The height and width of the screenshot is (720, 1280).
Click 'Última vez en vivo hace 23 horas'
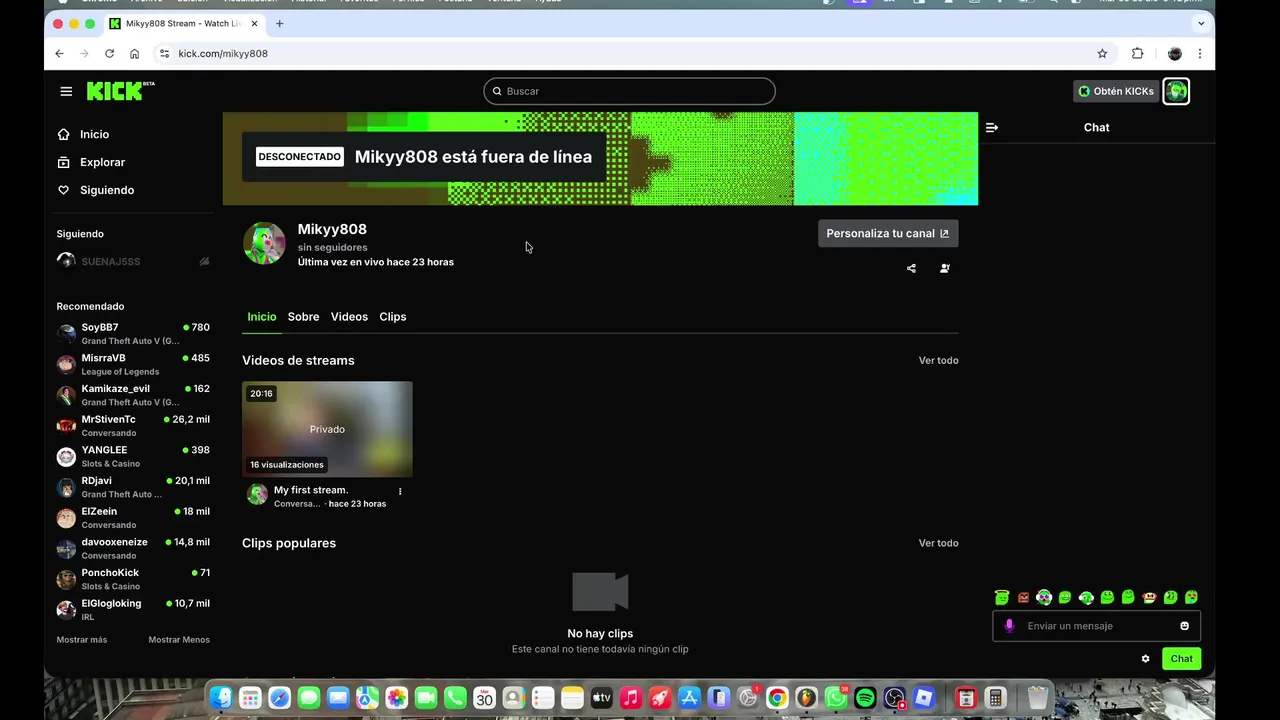point(376,262)
